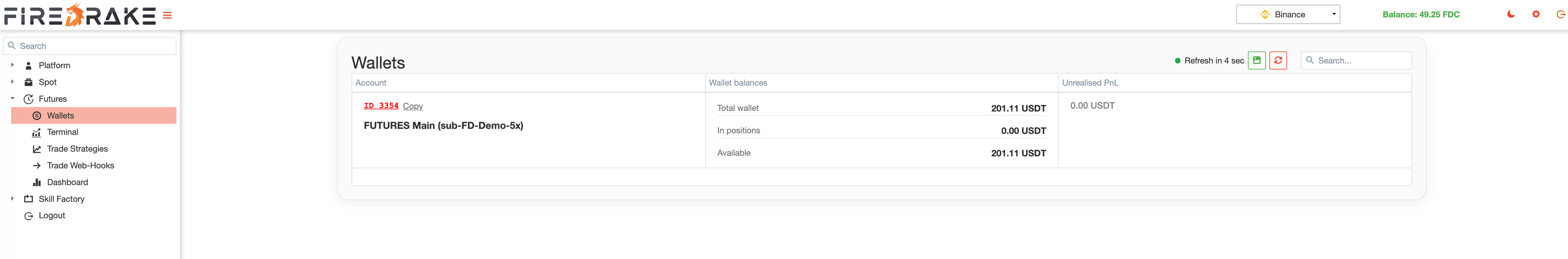The height and width of the screenshot is (259, 1568).
Task: Toggle dark mode with the moon icon
Action: point(1512,14)
